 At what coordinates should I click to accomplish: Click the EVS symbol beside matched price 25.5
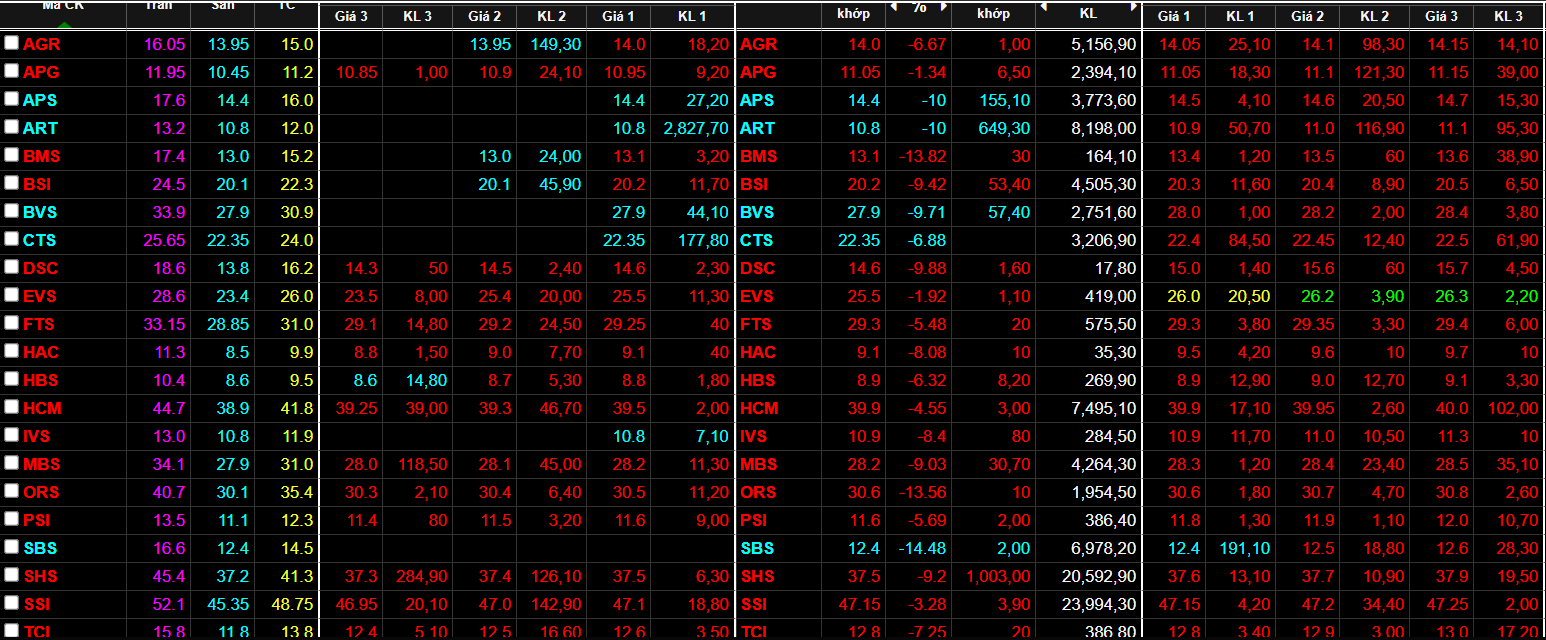coord(757,296)
